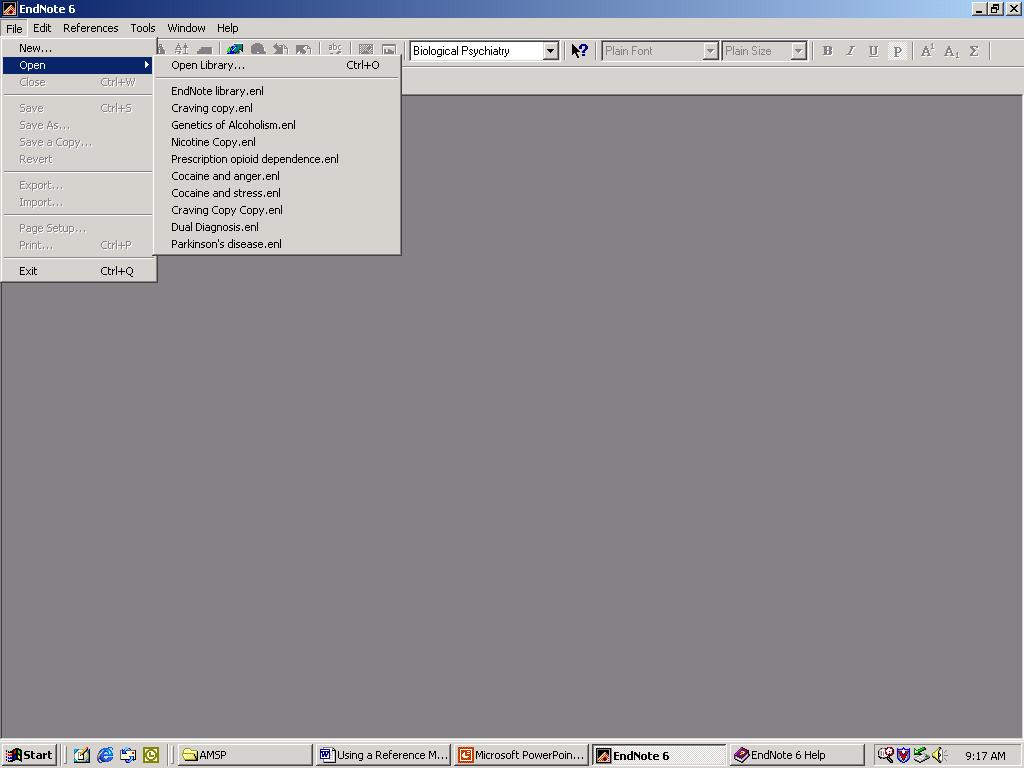Click the first quick launch notepad icon
The width and height of the screenshot is (1024, 768).
tap(82, 755)
